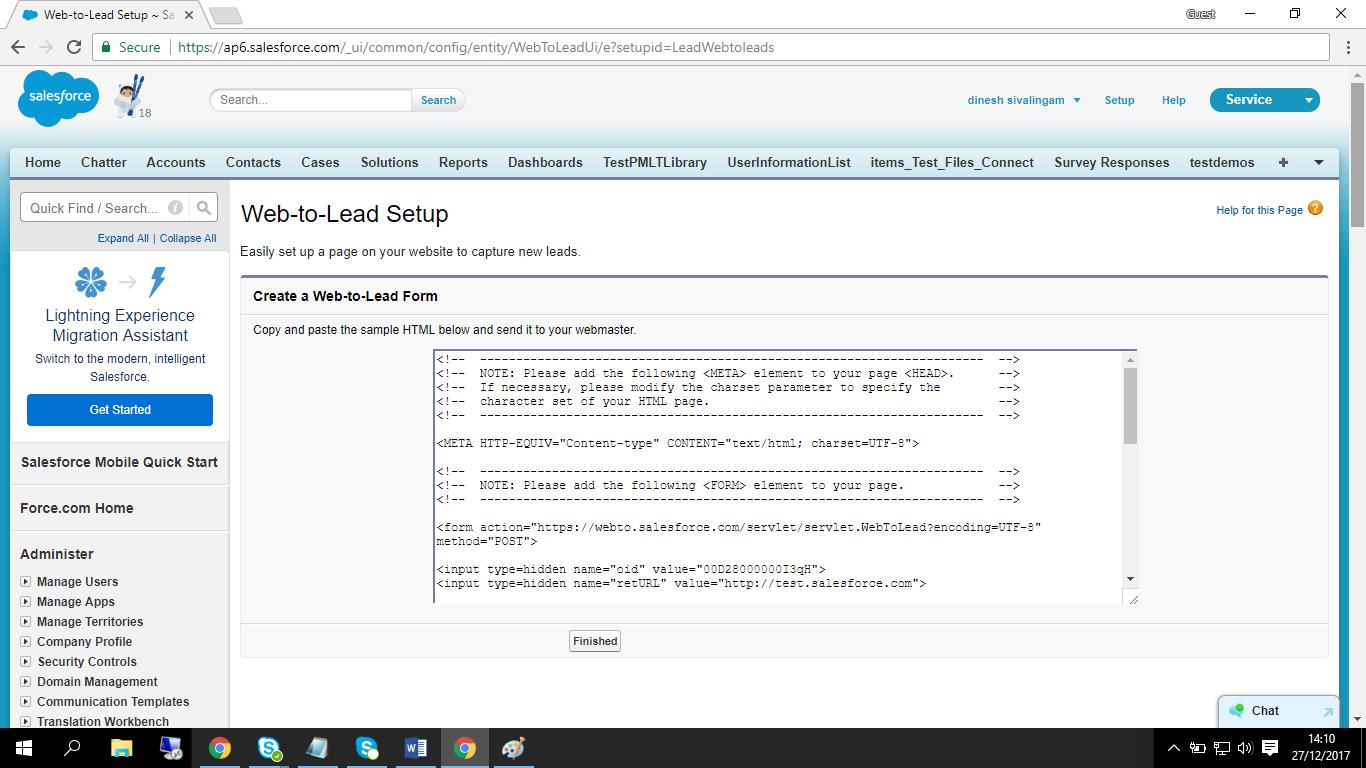The width and height of the screenshot is (1366, 768).
Task: Open Chrome menu three-dots icon
Action: tap(1347, 47)
